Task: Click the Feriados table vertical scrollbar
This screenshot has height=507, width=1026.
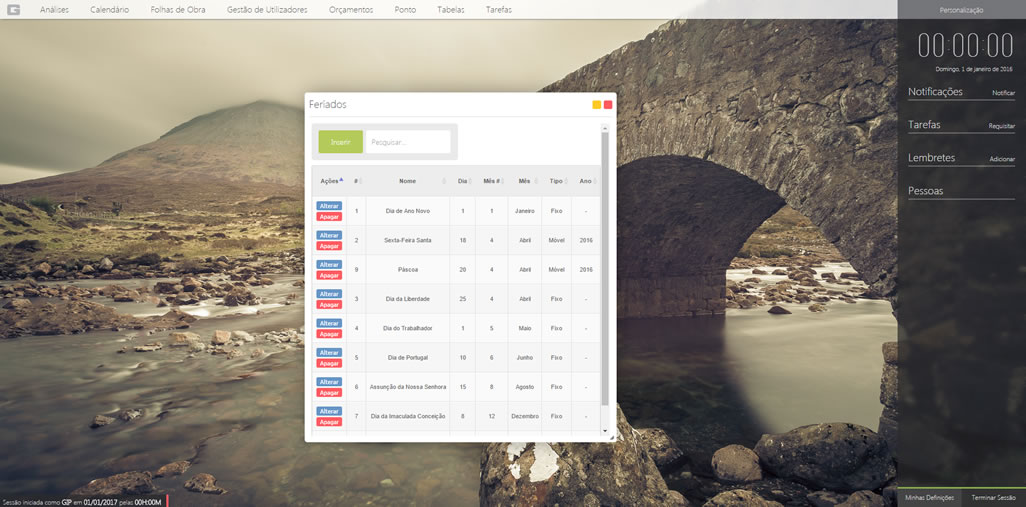Action: click(x=604, y=270)
